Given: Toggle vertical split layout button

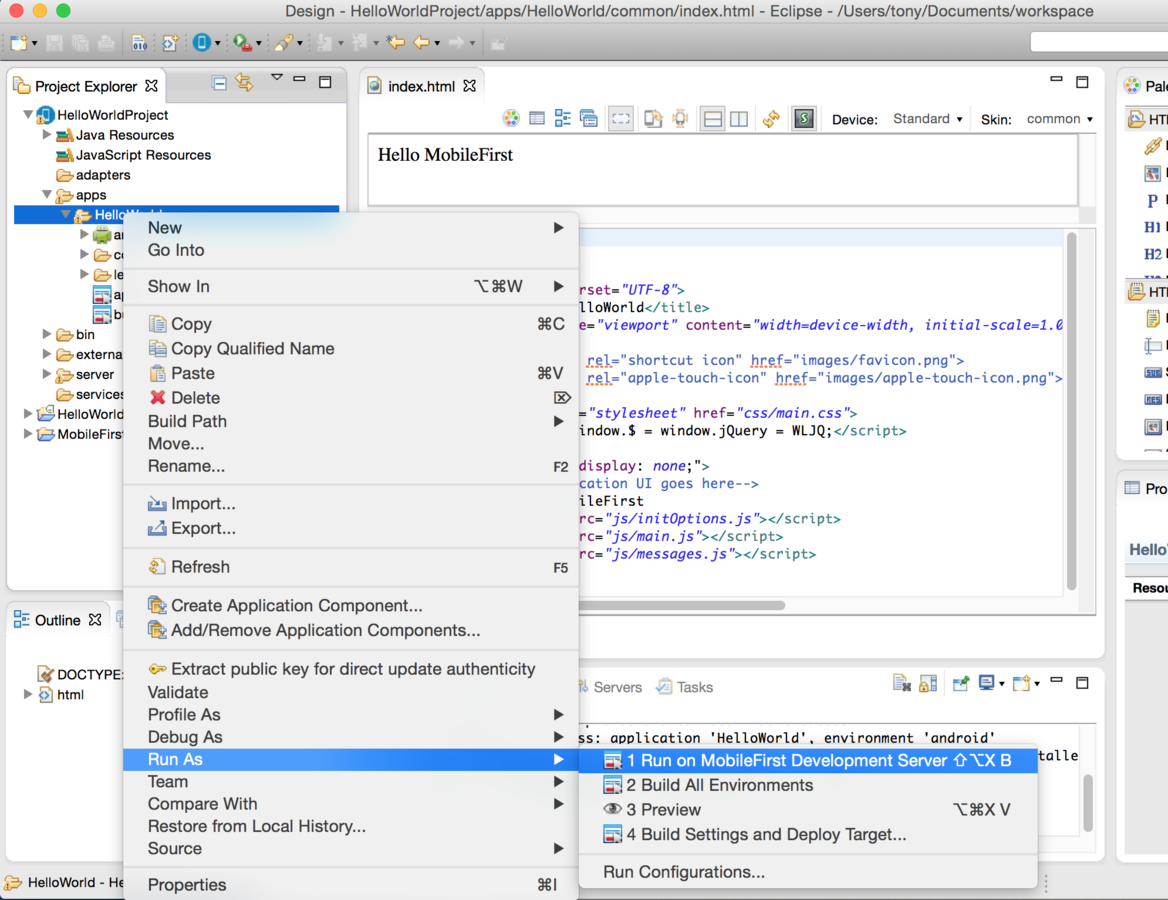Looking at the screenshot, I should tap(739, 118).
